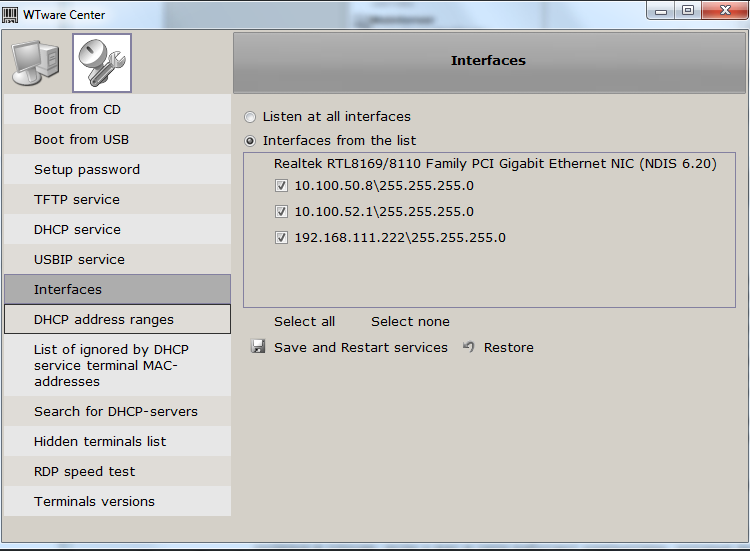The height and width of the screenshot is (551, 750).
Task: Toggle the 10.100.52.1 interface checkbox
Action: click(x=282, y=212)
